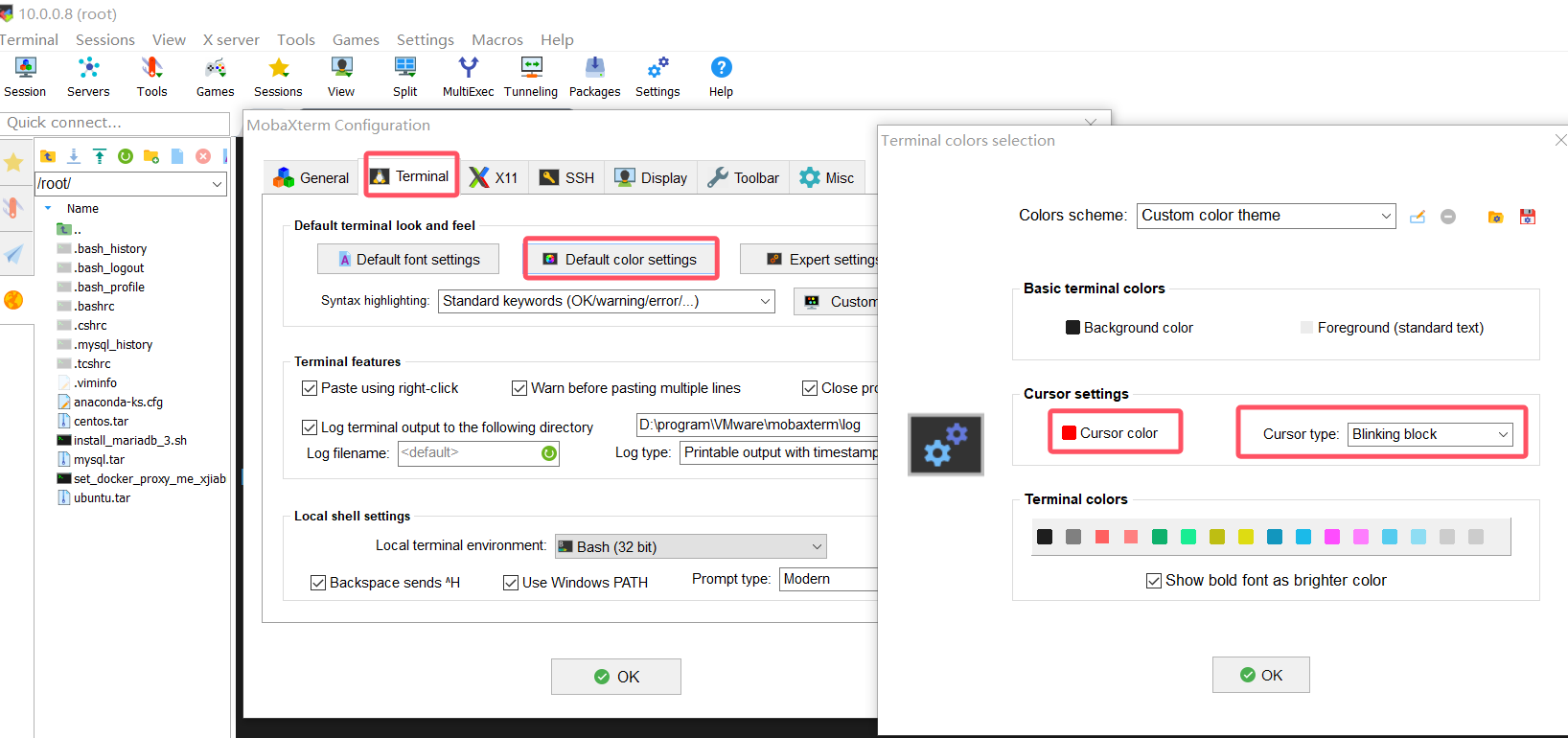Open the /root/ path dropdown
Image resolution: width=1568 pixels, height=738 pixels.
[x=130, y=183]
